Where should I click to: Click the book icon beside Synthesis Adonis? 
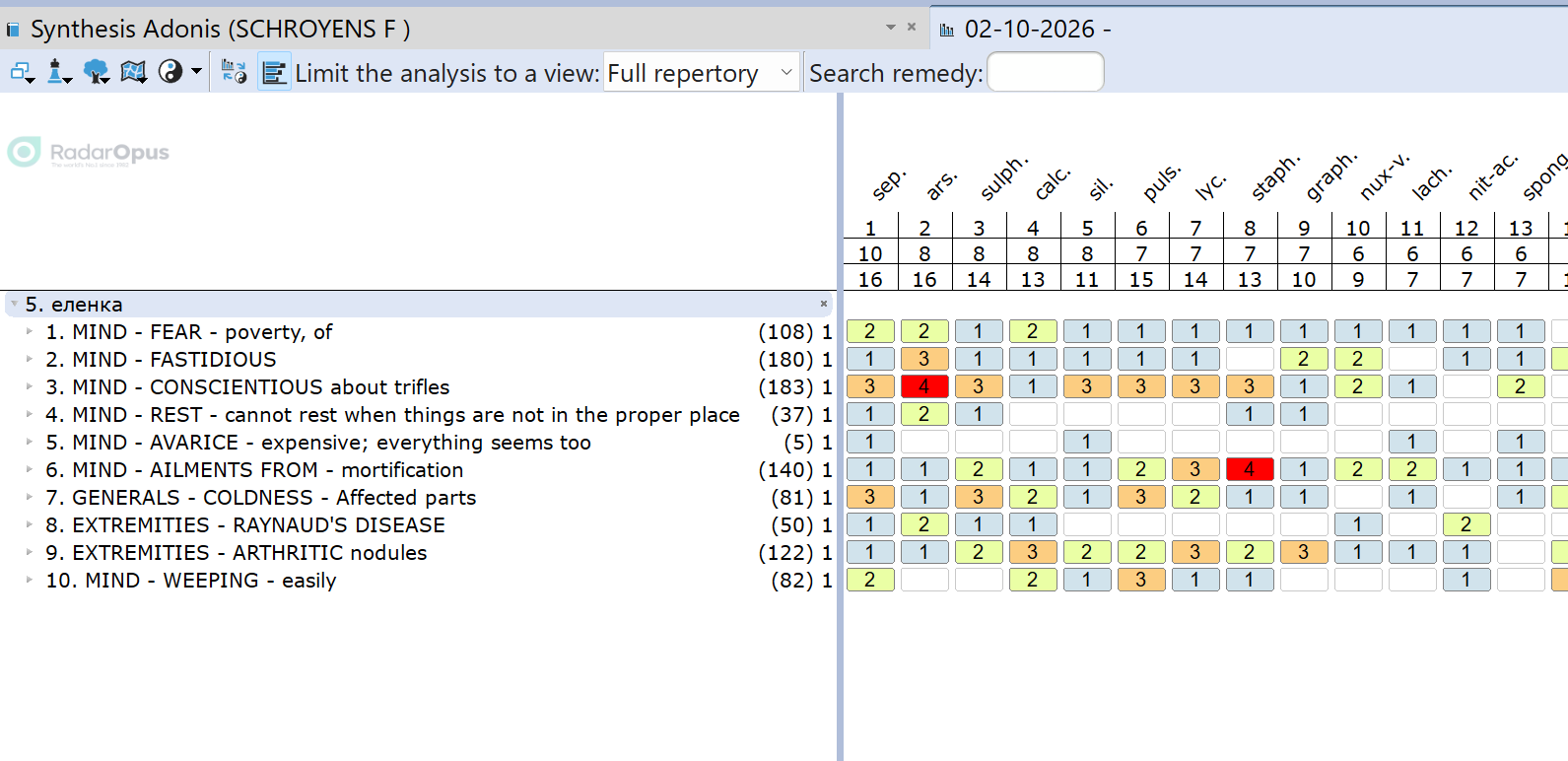point(13,31)
